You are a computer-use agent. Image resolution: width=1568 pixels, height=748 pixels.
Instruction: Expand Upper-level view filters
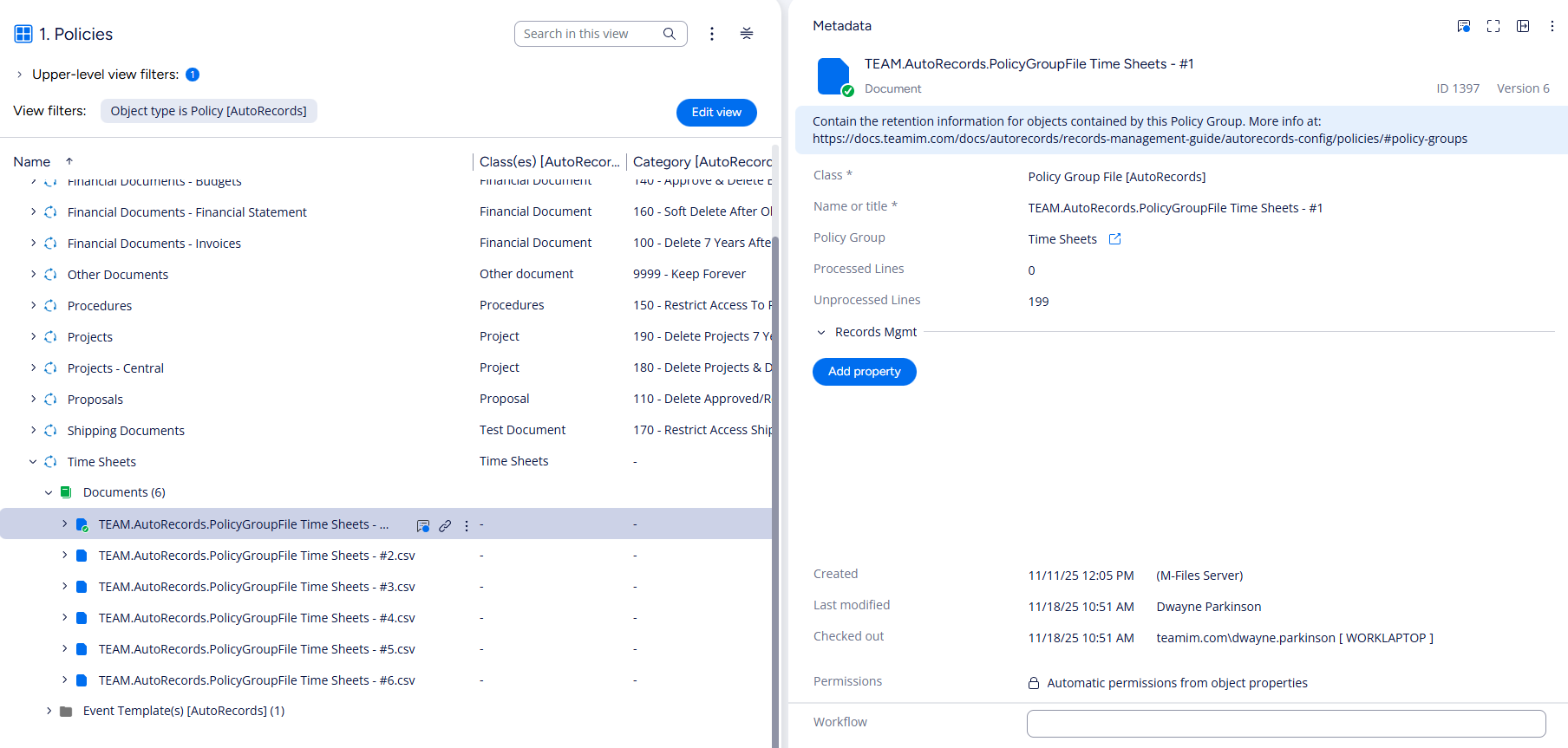point(19,75)
